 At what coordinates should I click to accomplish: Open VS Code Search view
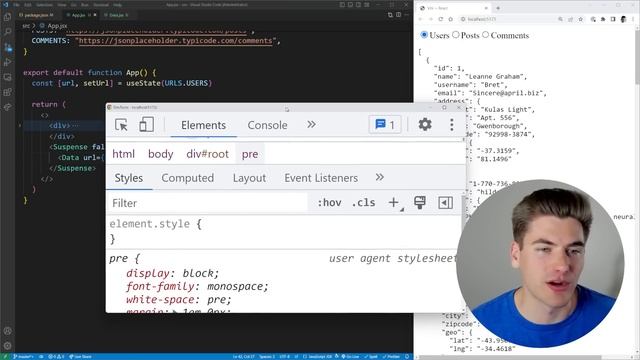point(7,32)
